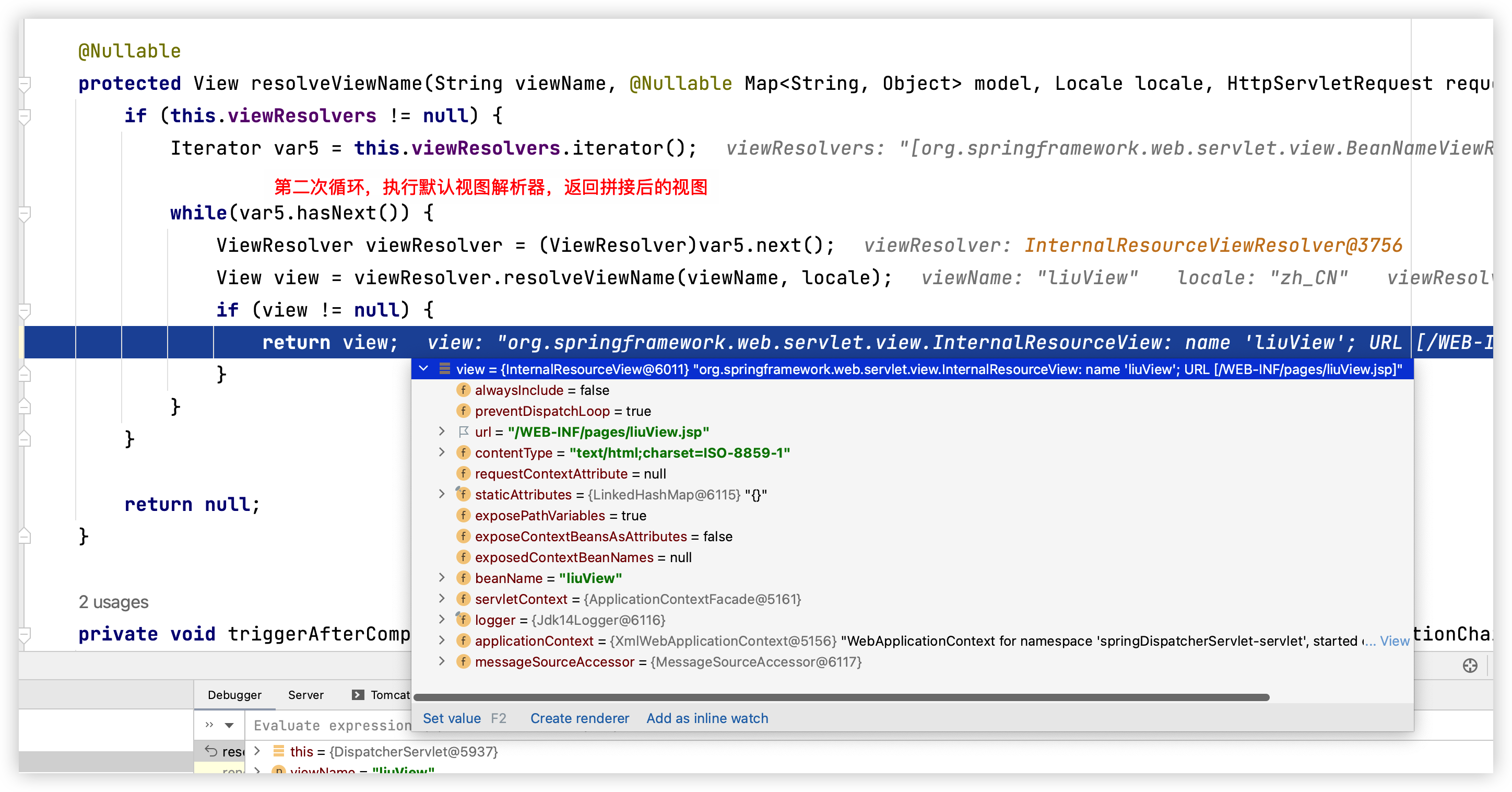Click the '2 usages' inlay hint

tap(113, 602)
